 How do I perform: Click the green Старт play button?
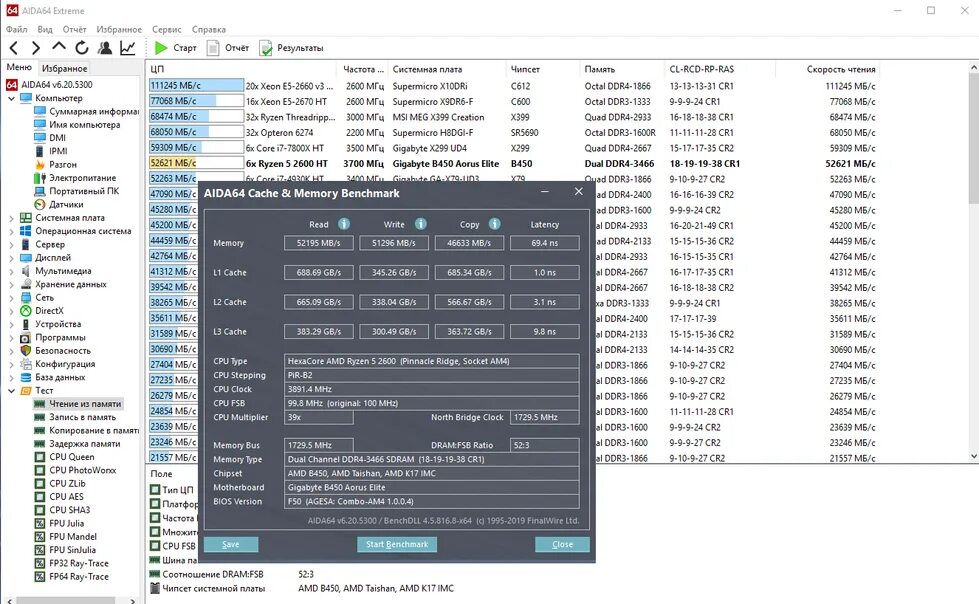click(x=175, y=47)
